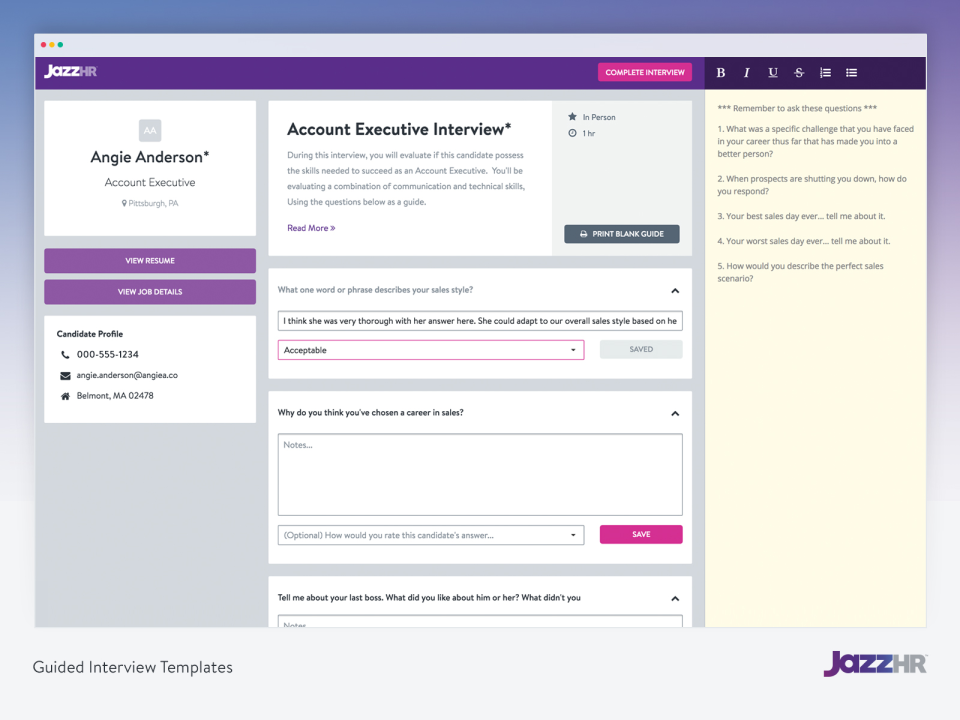Image resolution: width=960 pixels, height=720 pixels.
Task: Open Angie Anderson's resume
Action: click(149, 259)
